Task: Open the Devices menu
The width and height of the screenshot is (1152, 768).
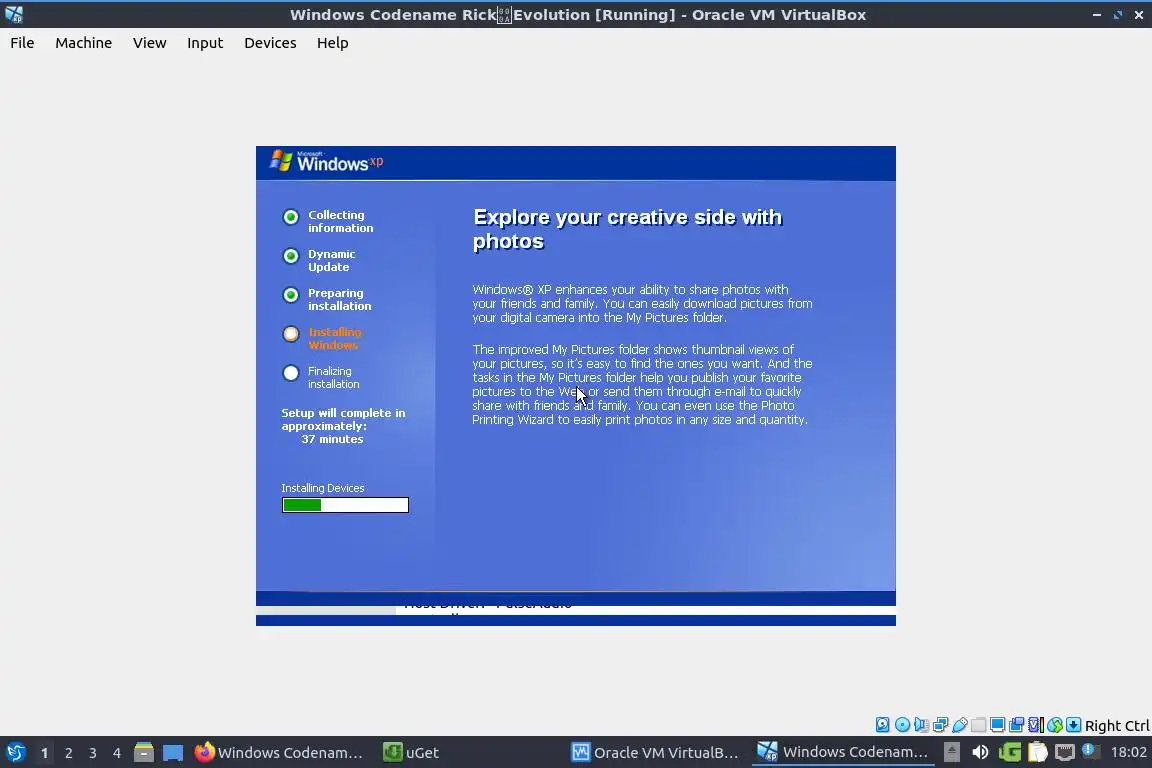Action: tap(270, 43)
